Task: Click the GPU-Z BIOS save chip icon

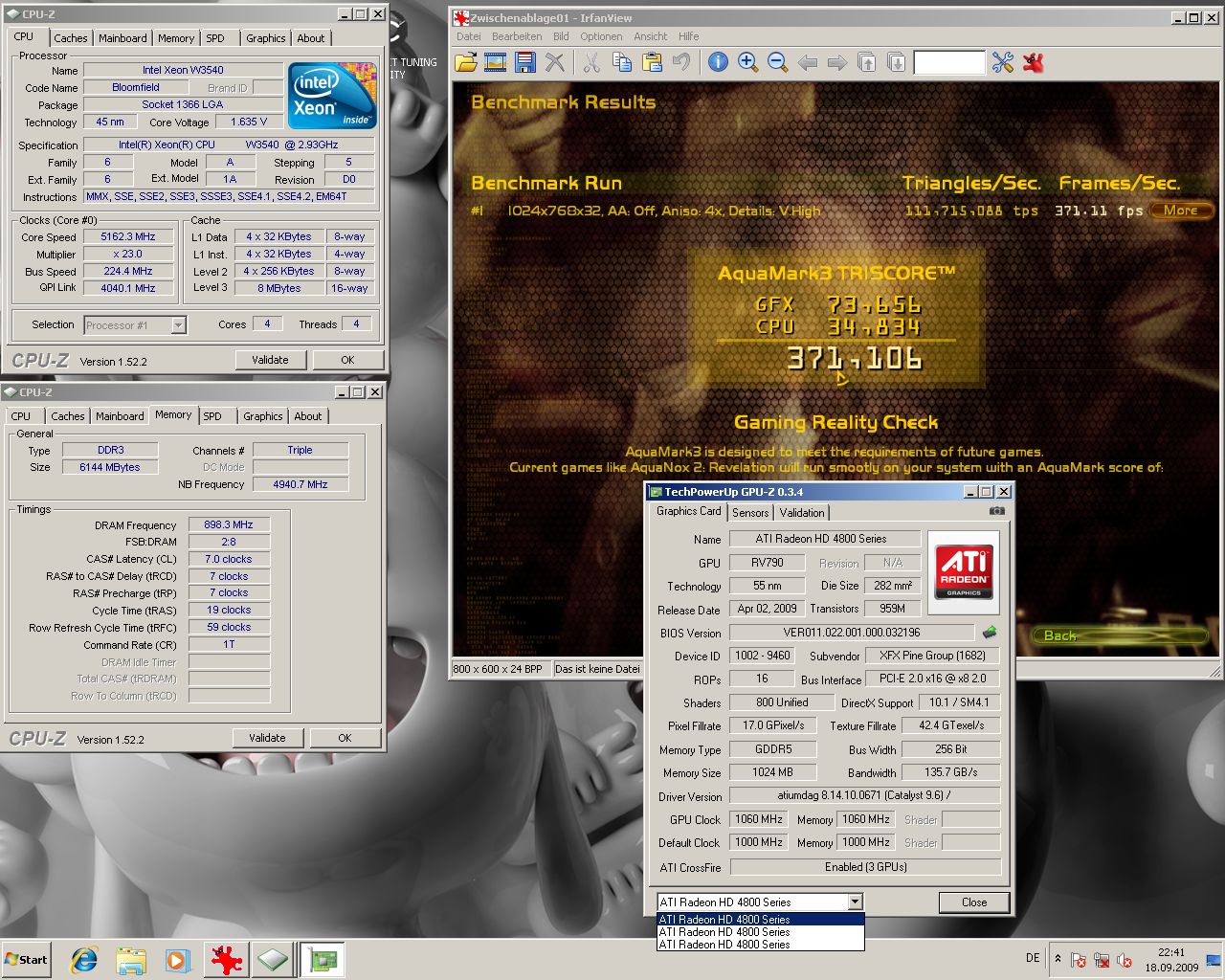Action: coord(990,633)
